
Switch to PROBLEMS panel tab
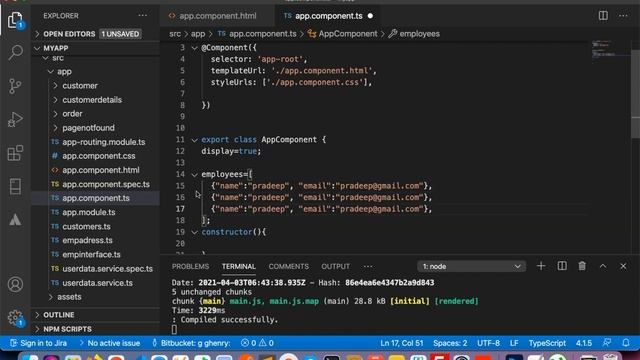tap(190, 267)
